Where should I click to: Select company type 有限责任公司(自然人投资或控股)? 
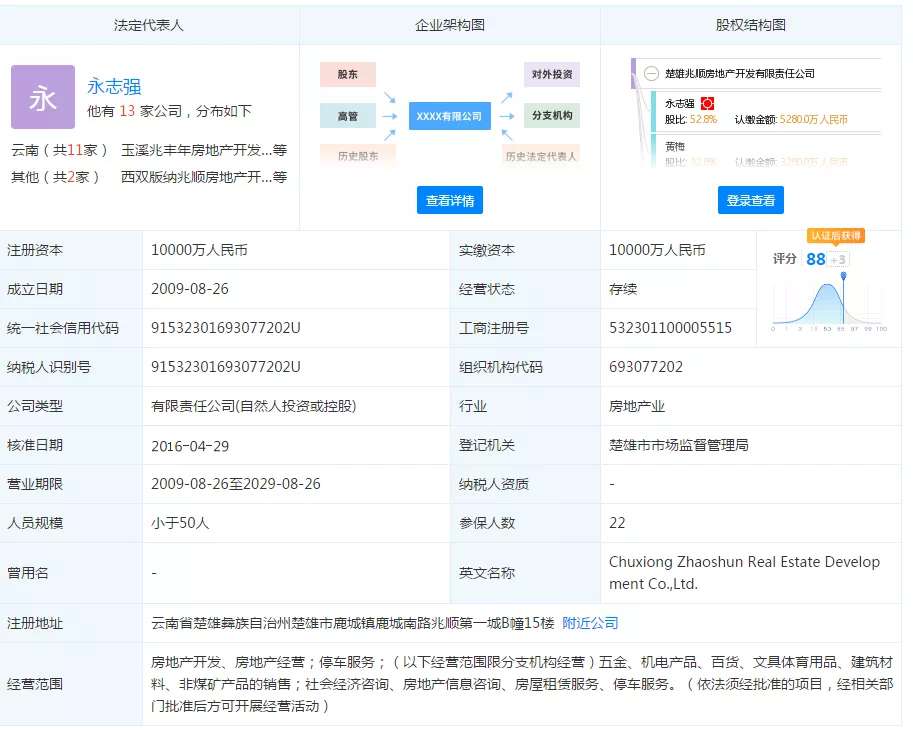(x=253, y=406)
